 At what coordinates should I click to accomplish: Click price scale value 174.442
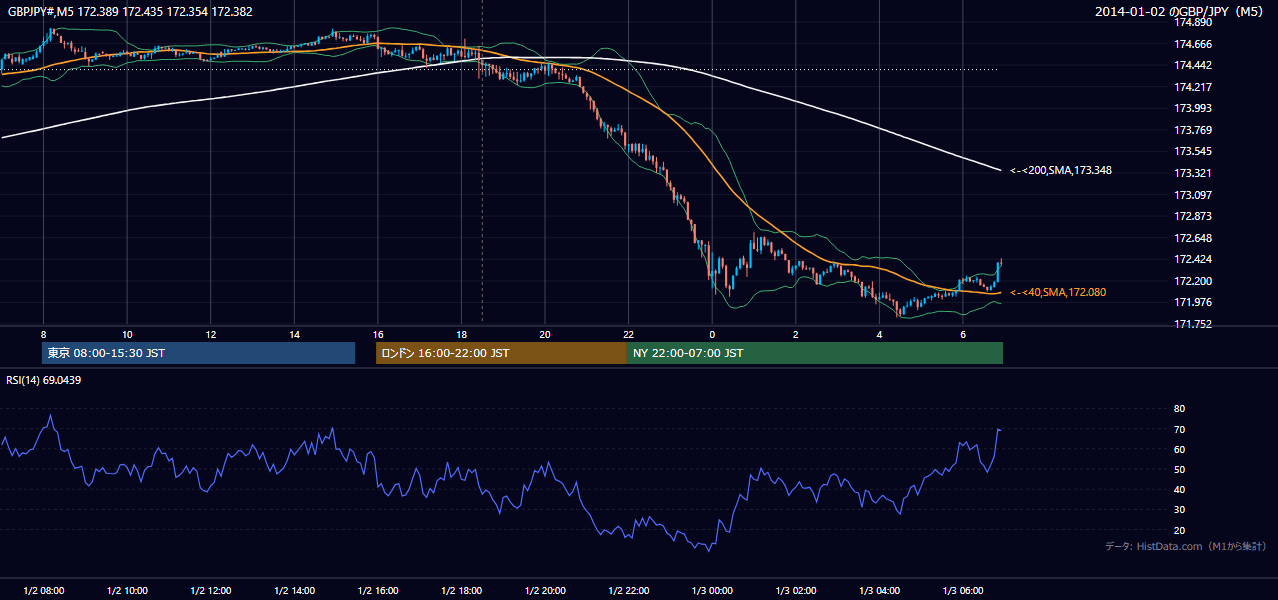[x=1192, y=65]
